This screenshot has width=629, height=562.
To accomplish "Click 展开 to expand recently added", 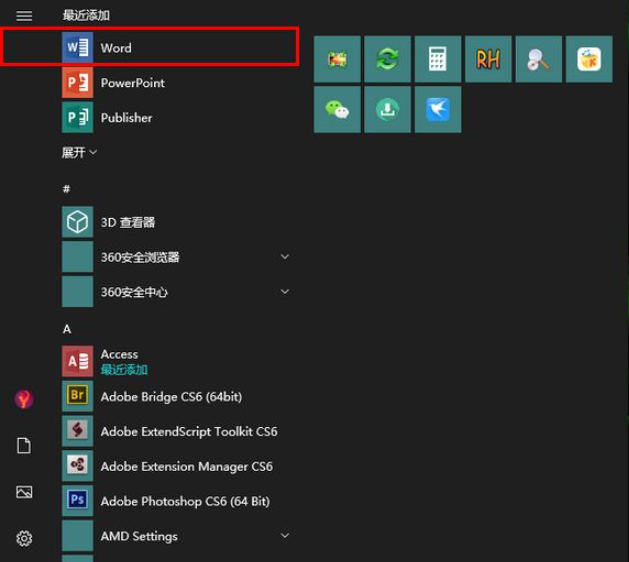I will [x=80, y=152].
